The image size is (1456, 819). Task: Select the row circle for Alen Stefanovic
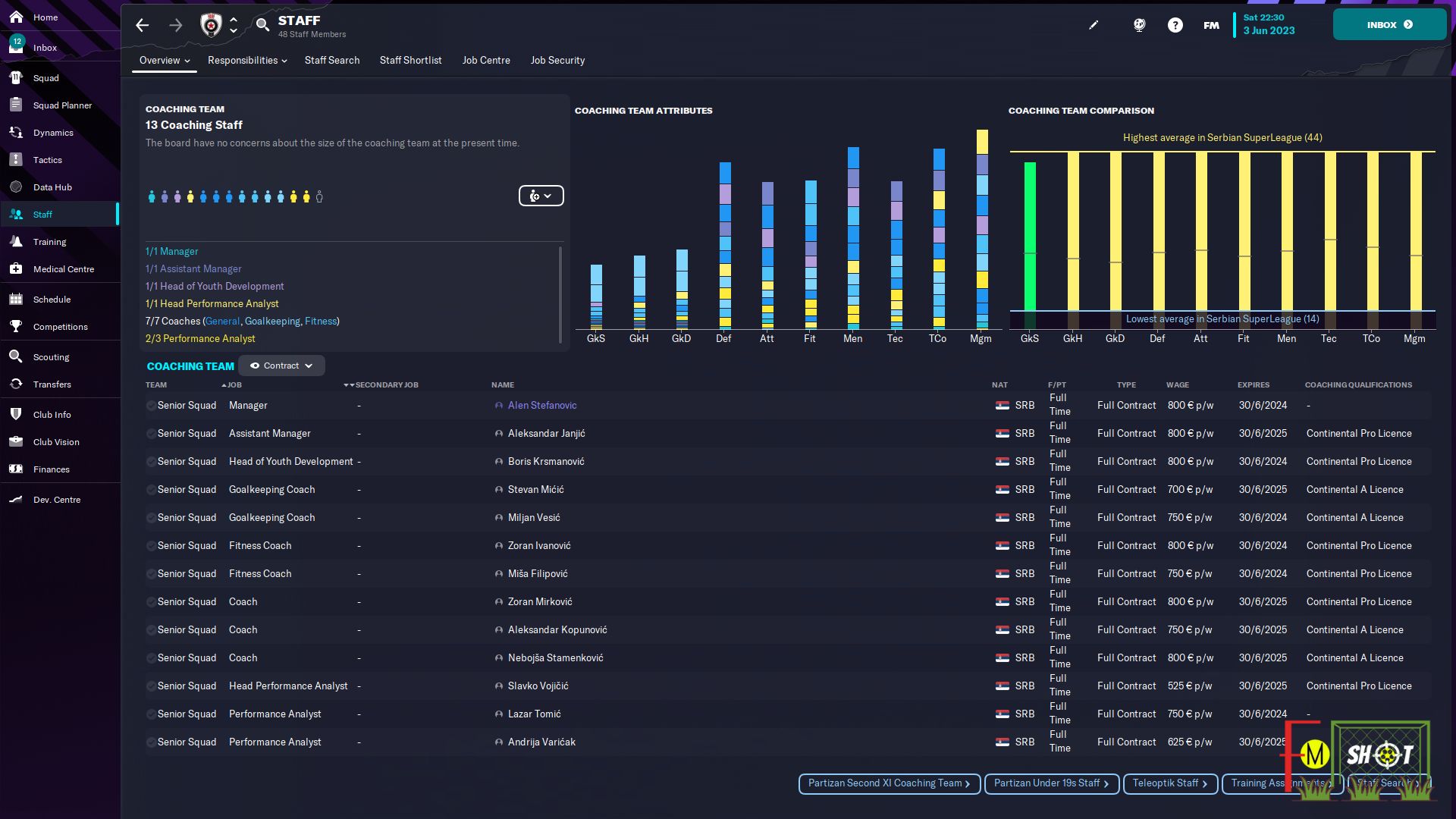pos(151,406)
